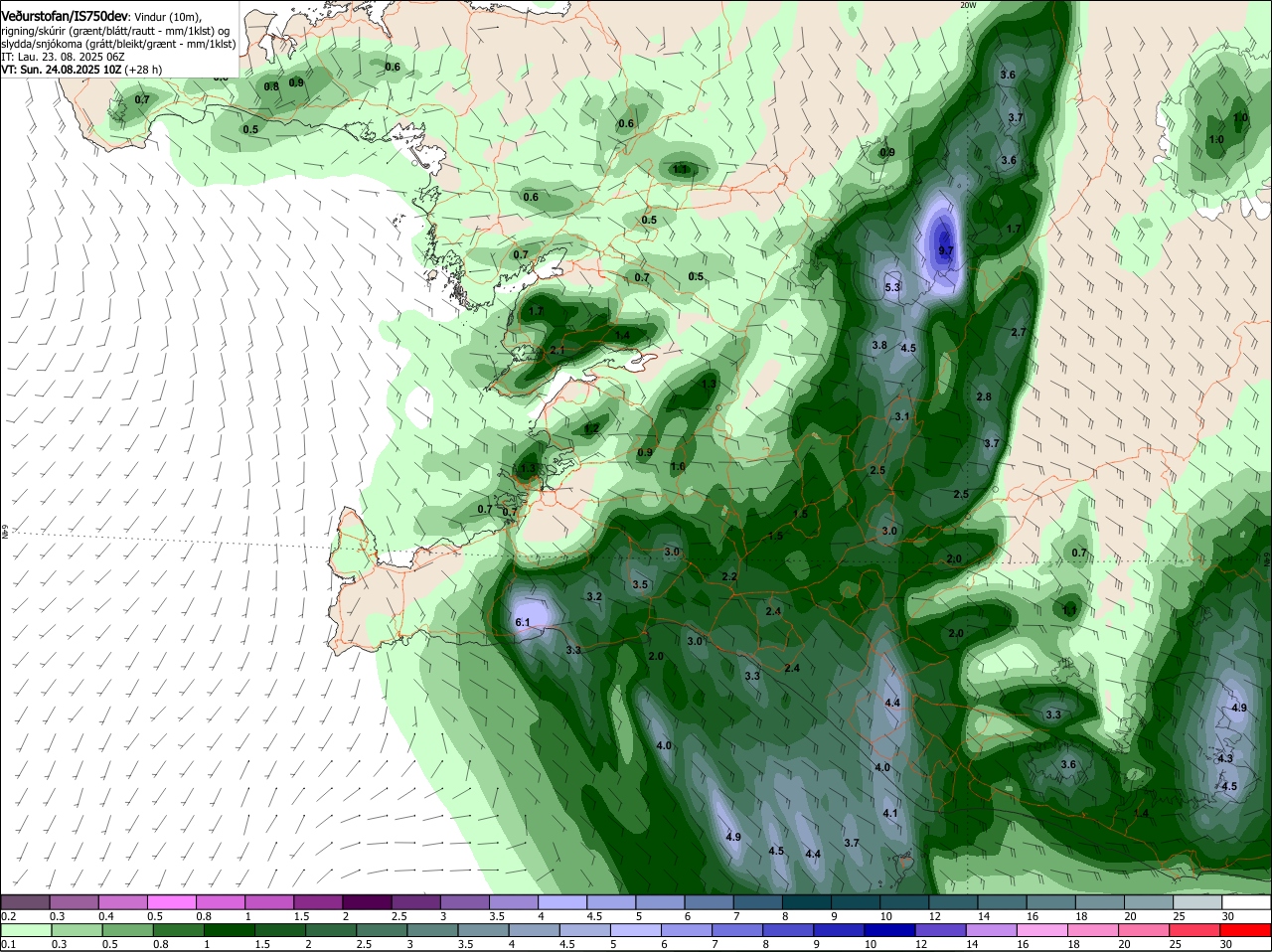Click the 2.8 precipitation value label
This screenshot has height=952, width=1272.
coord(984,397)
